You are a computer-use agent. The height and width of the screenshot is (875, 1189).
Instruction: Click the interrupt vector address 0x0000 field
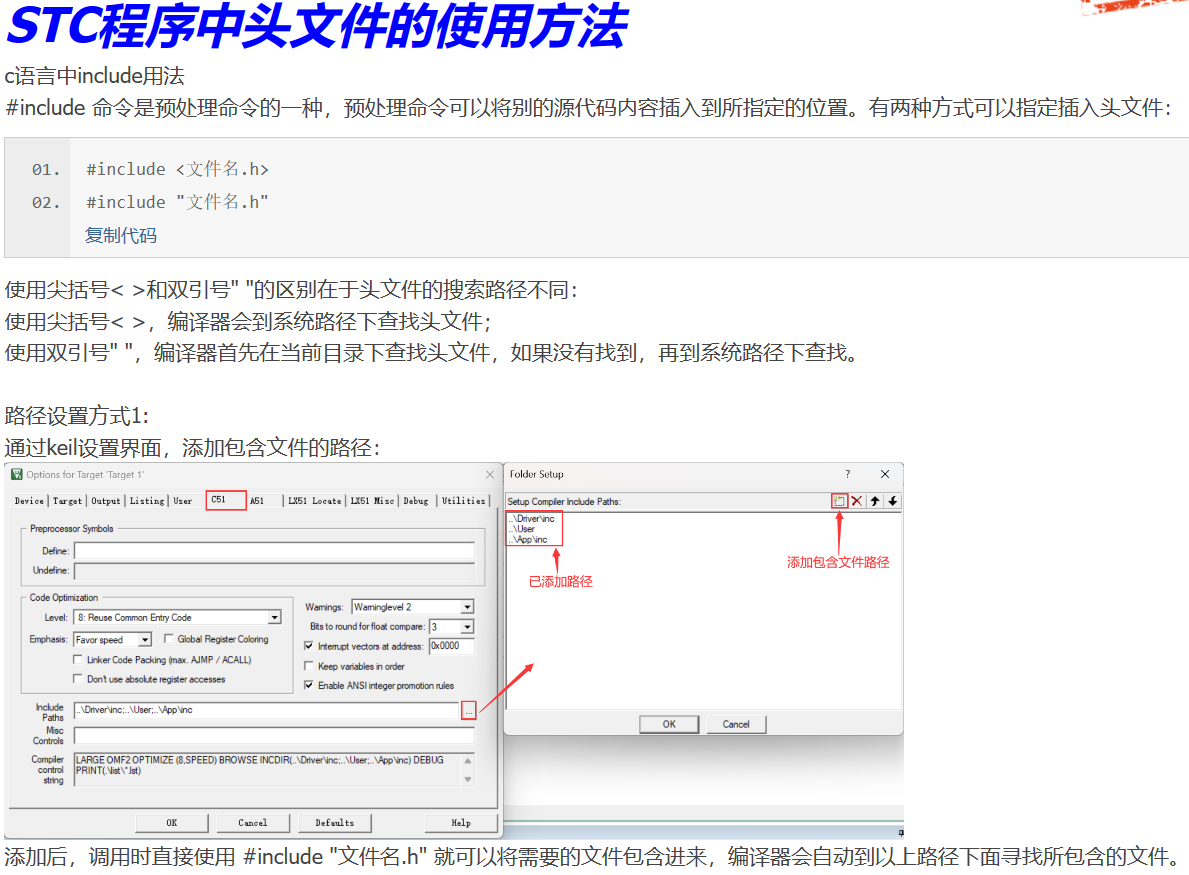pyautogui.click(x=451, y=646)
